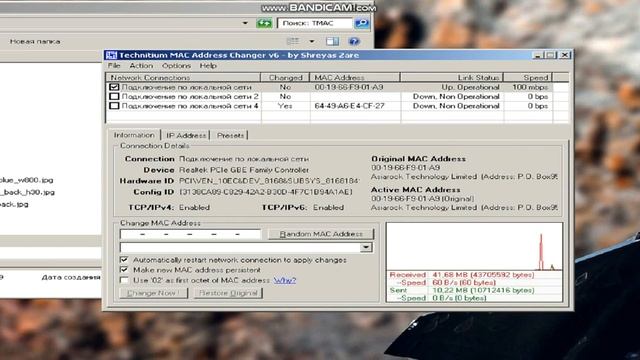Sort by Changed column header
640x360 pixels.
click(x=285, y=77)
